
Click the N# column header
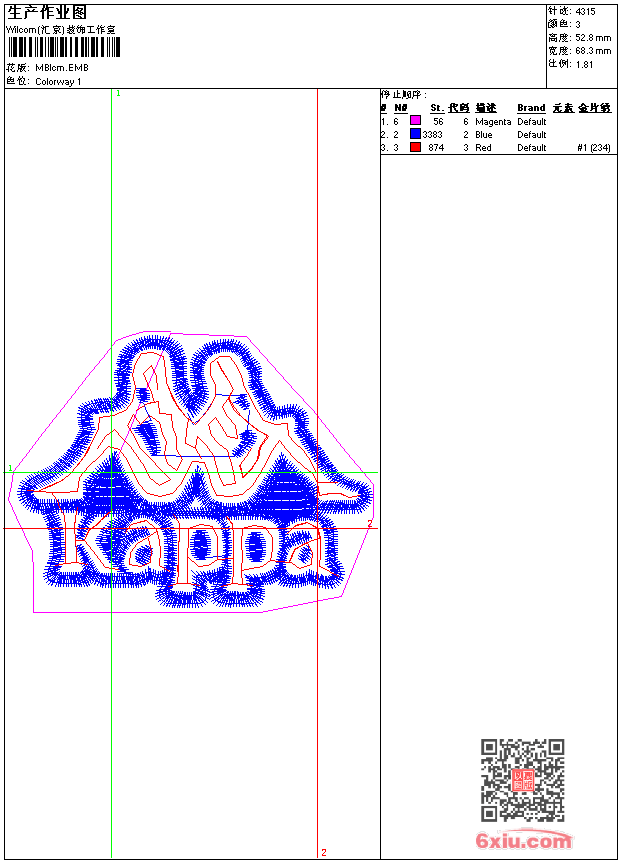point(401,108)
